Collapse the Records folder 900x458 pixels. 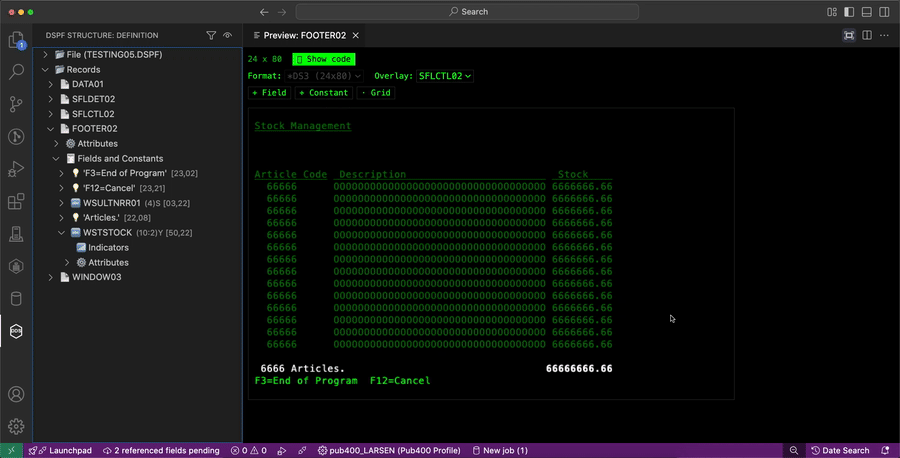[x=45, y=69]
